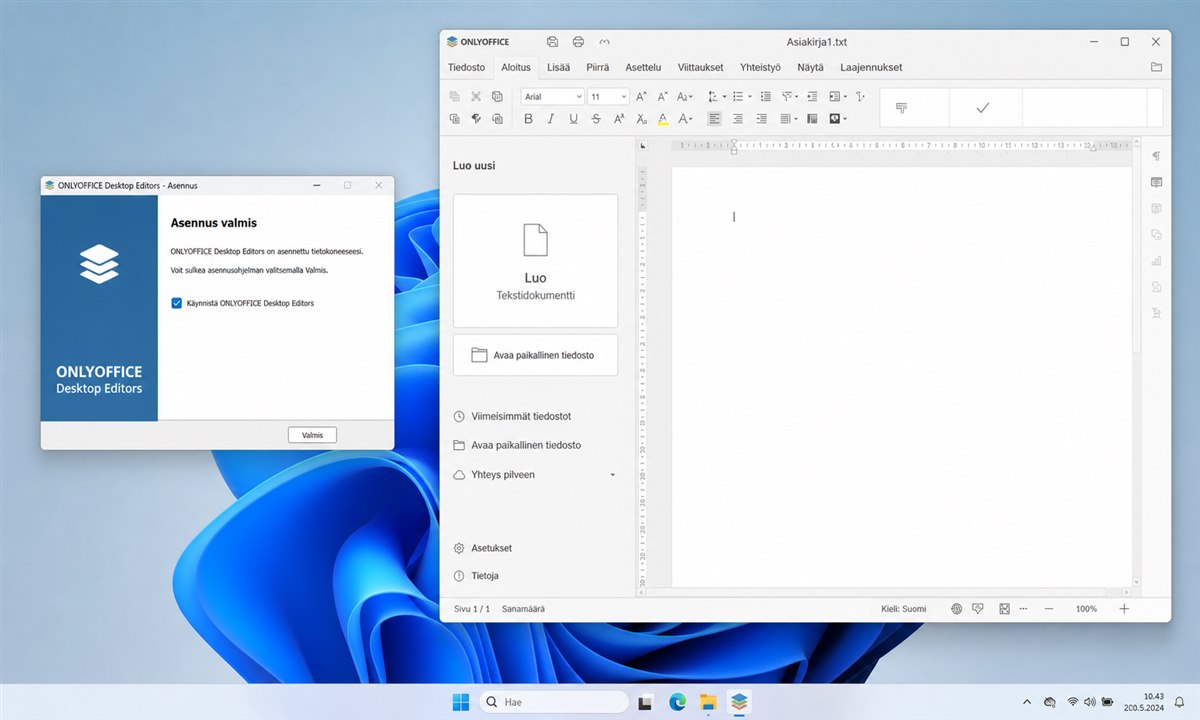Open the Arial font name dropdown
This screenshot has width=1200, height=720.
[x=579, y=97]
